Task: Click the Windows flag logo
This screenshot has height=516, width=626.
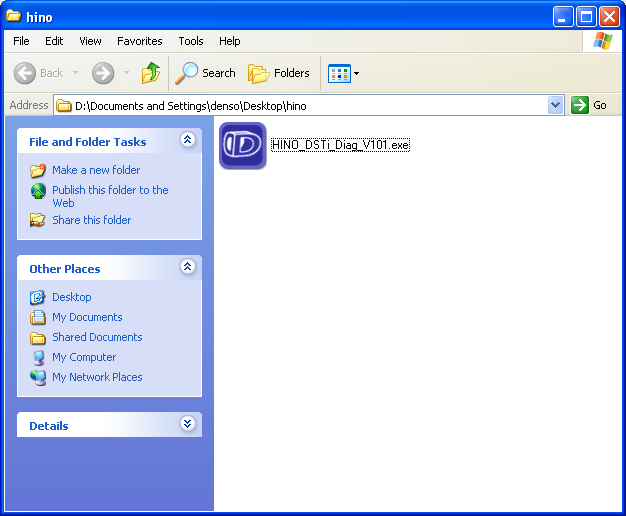Action: tap(602, 41)
